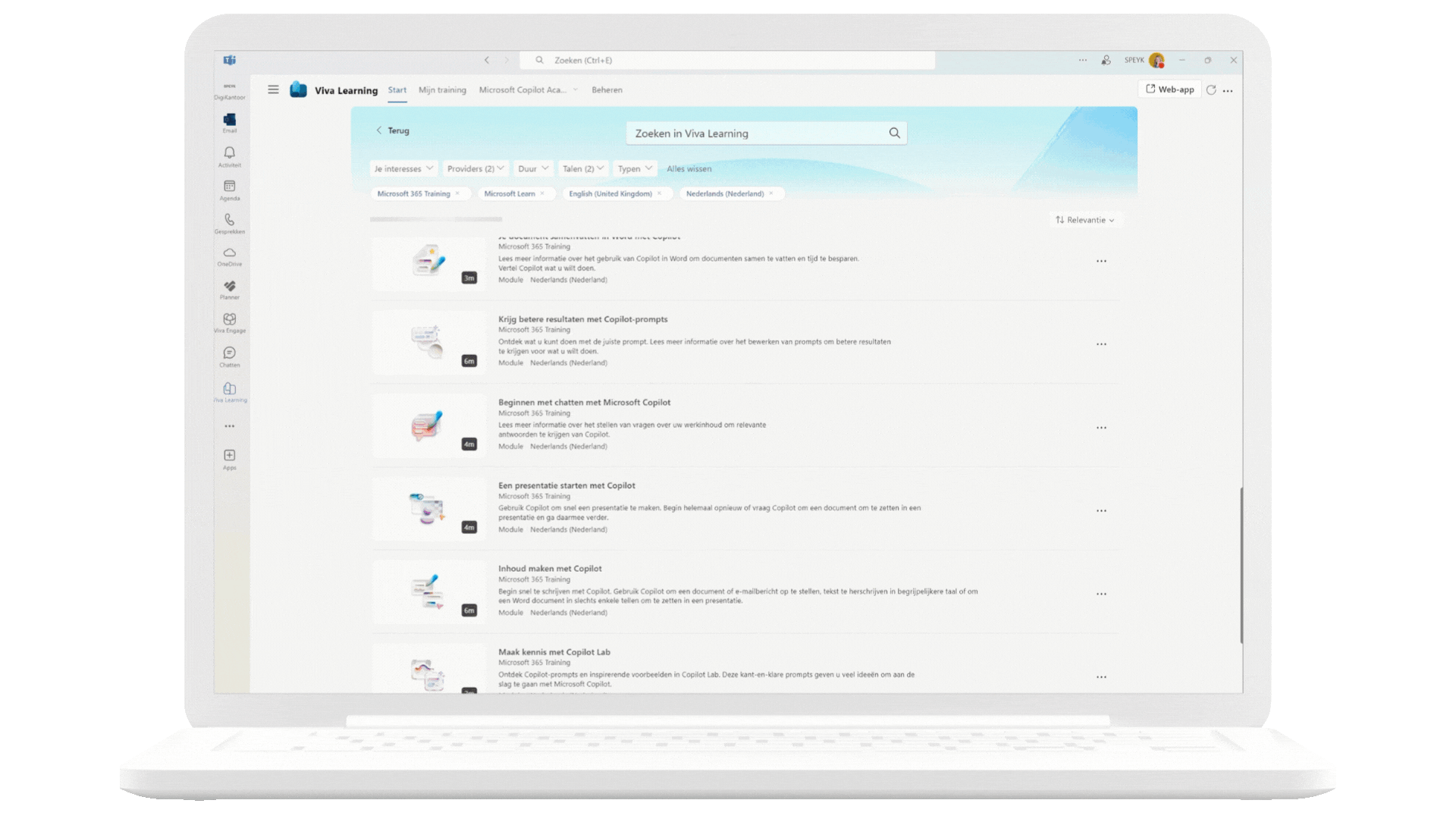1456x819 pixels.
Task: Switch to the Mijn training tab
Action: point(442,89)
